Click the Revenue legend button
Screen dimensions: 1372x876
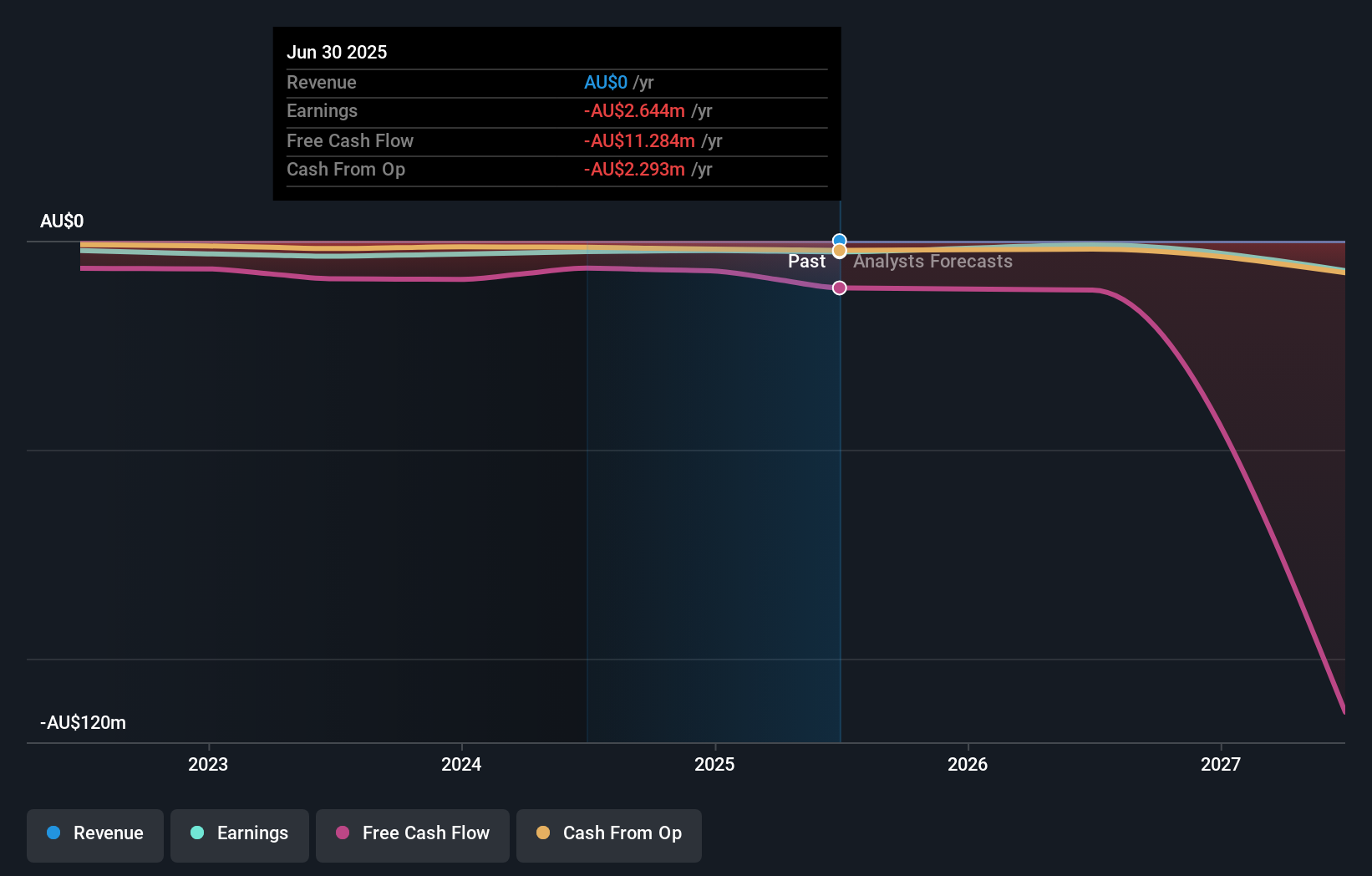pyautogui.click(x=94, y=835)
